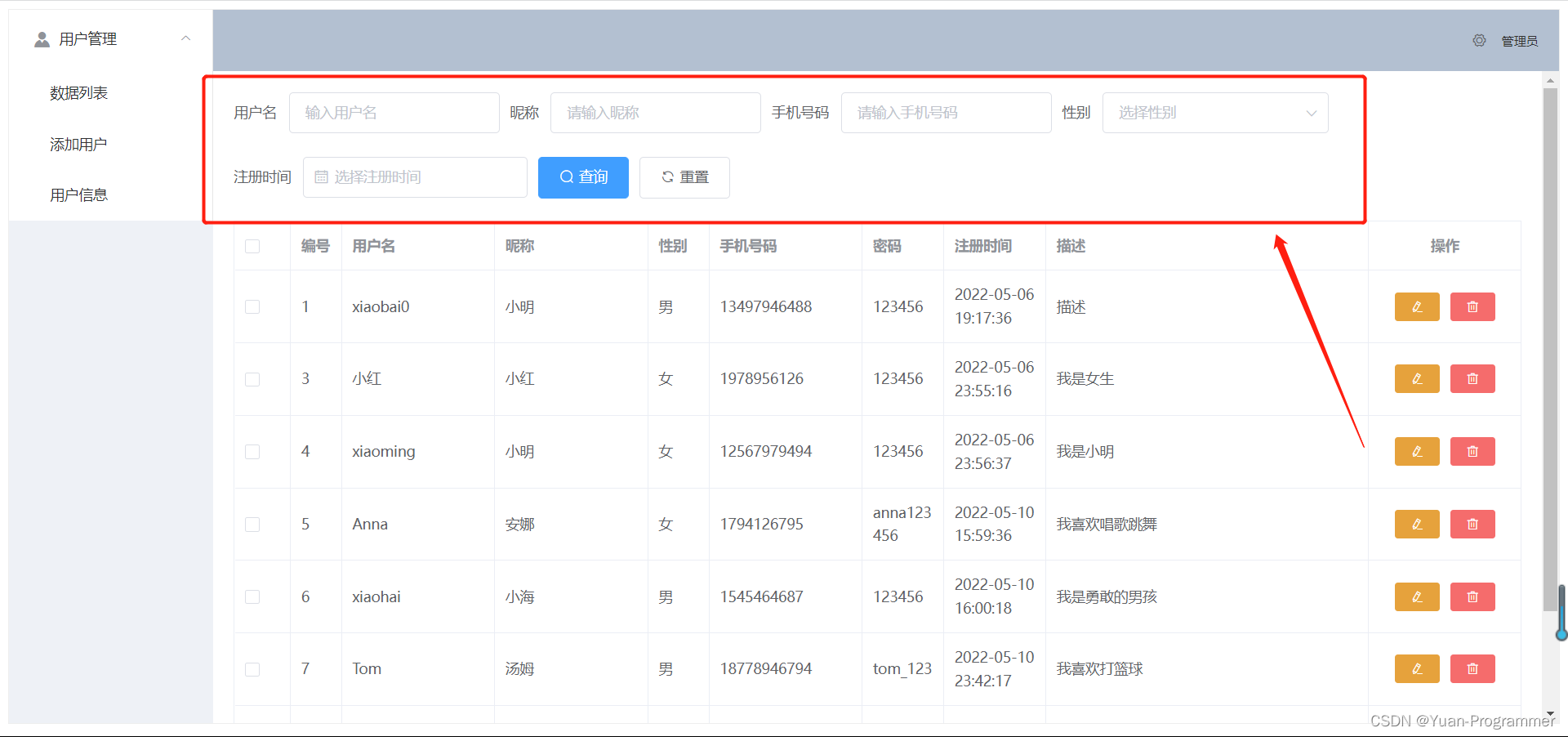
Task: Check the box for row number 3
Action: 252,379
